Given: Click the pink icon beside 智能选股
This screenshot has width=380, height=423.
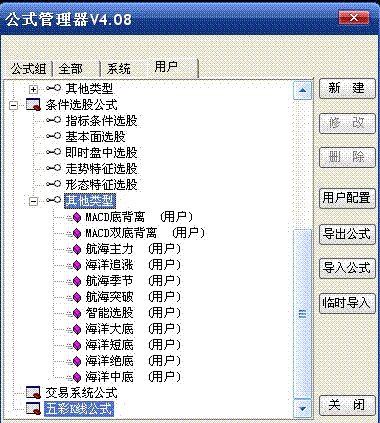Looking at the screenshot, I should tap(77, 313).
